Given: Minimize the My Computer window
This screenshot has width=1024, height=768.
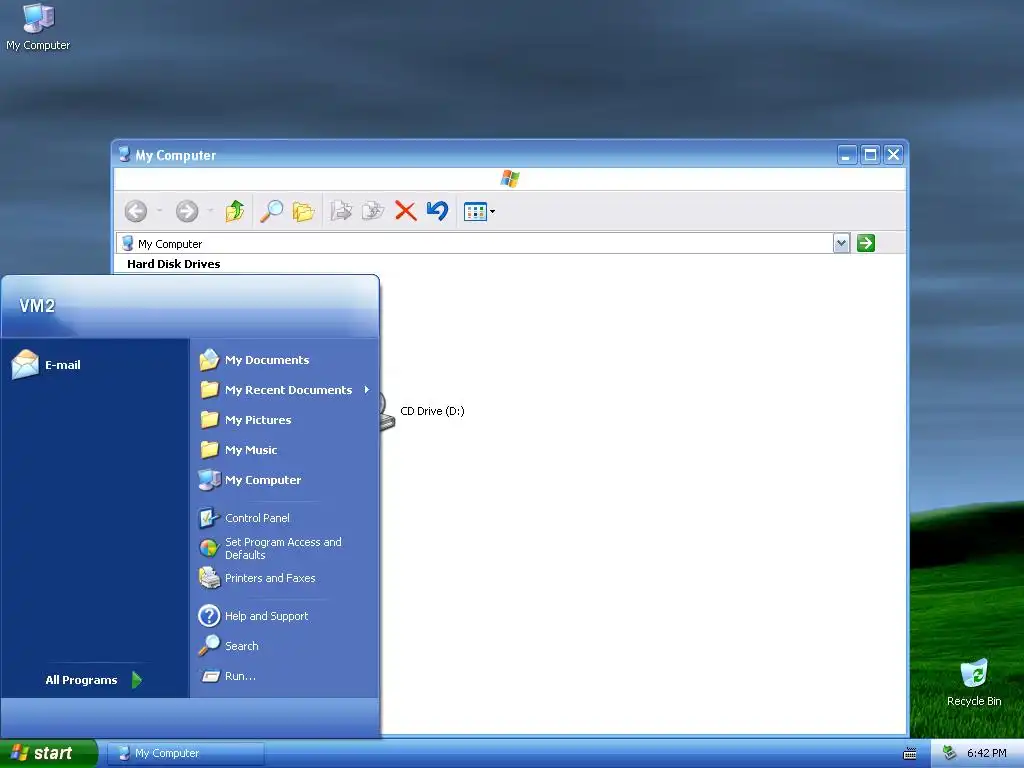Looking at the screenshot, I should point(847,155).
